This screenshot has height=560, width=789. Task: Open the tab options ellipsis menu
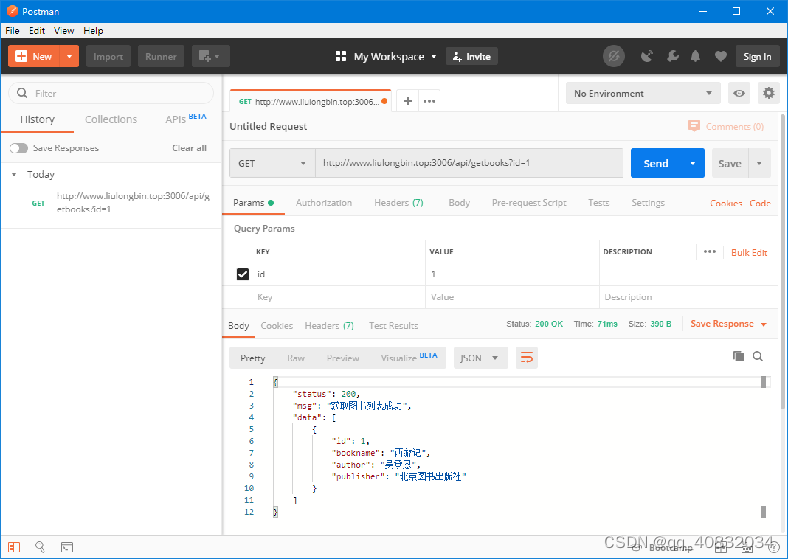[x=429, y=101]
